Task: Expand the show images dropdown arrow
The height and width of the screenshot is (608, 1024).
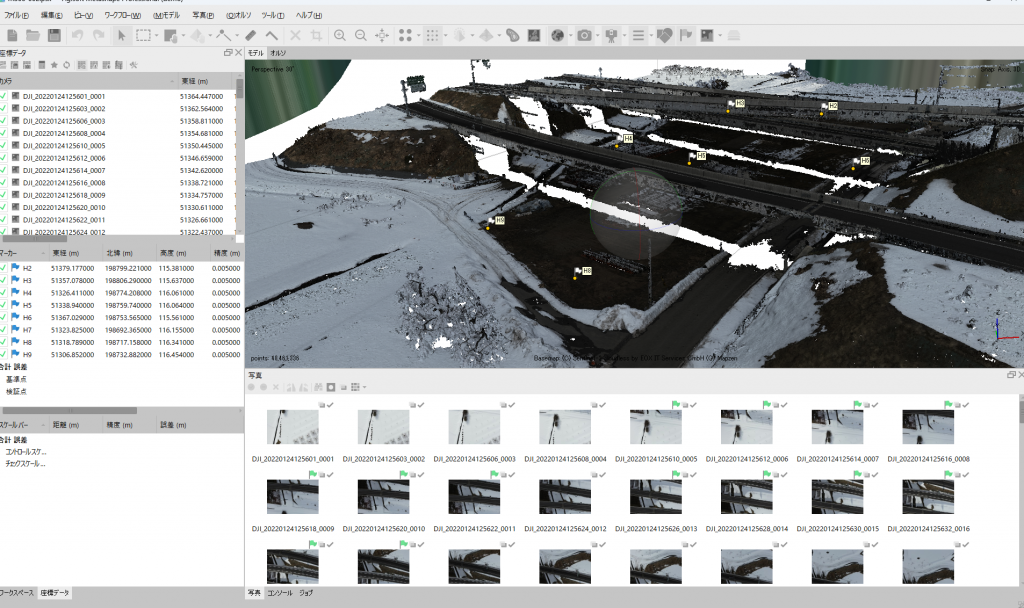Action: [x=720, y=36]
